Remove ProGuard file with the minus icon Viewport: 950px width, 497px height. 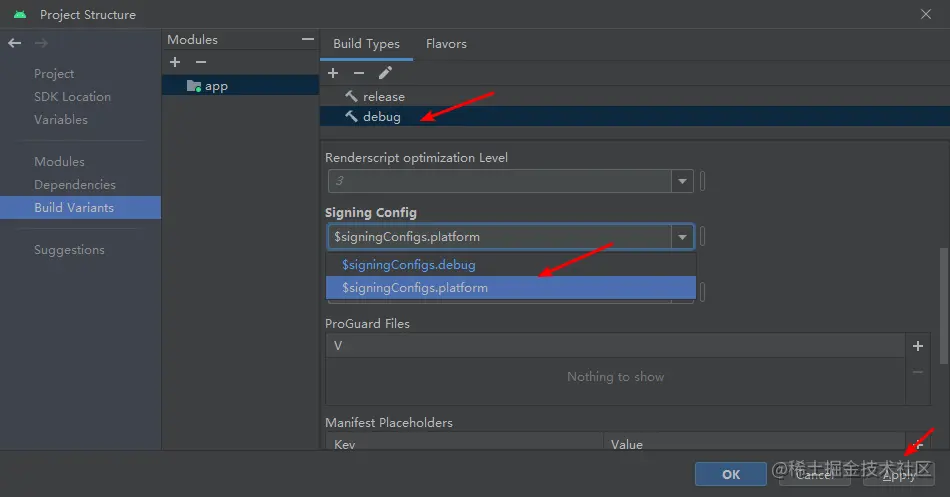[x=918, y=372]
